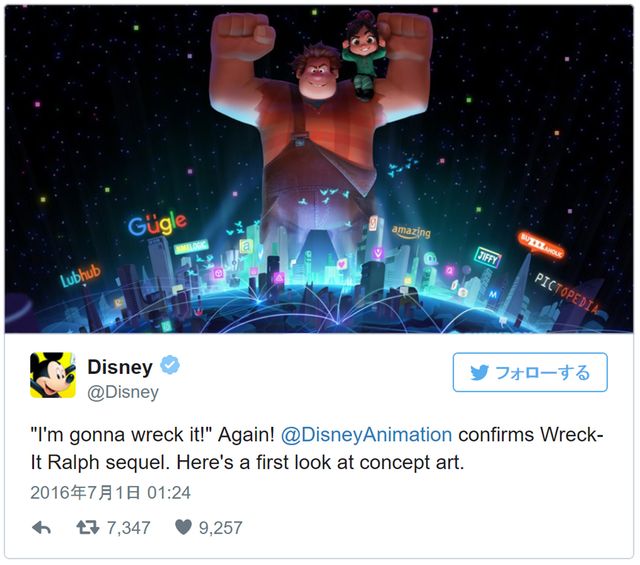Click the tweet text about Wreck-It Ralph sequel
Screen dimensions: 640x565
[316, 448]
